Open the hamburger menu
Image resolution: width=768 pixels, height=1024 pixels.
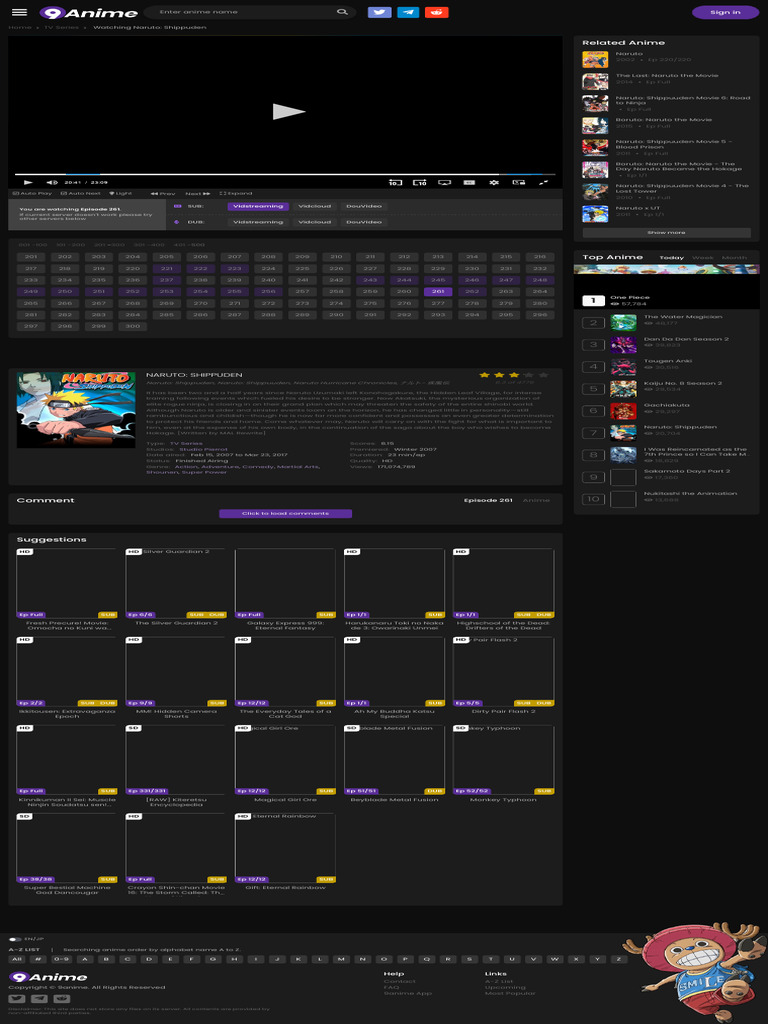click(x=20, y=12)
